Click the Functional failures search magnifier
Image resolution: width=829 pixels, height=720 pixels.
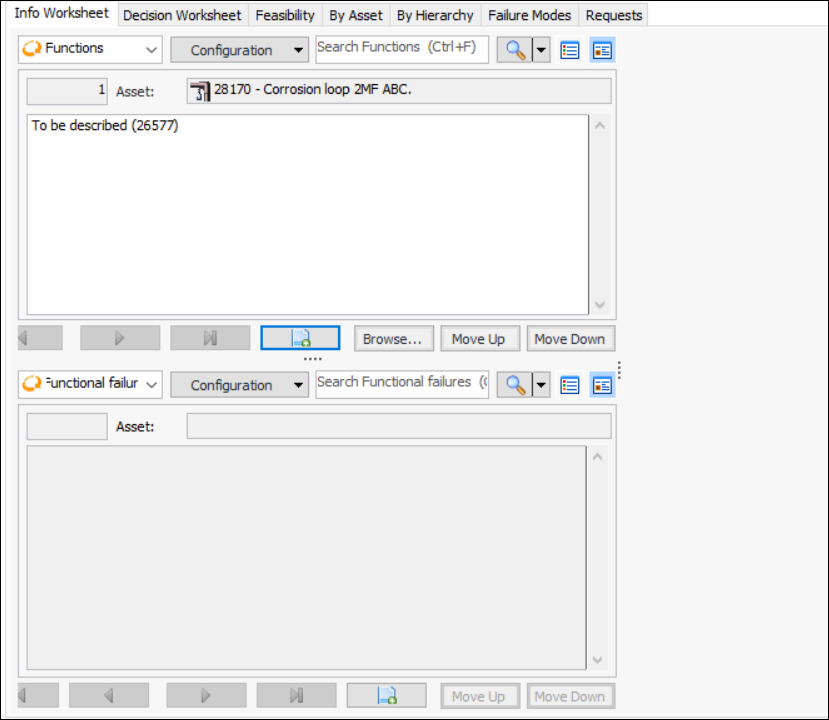pyautogui.click(x=514, y=385)
